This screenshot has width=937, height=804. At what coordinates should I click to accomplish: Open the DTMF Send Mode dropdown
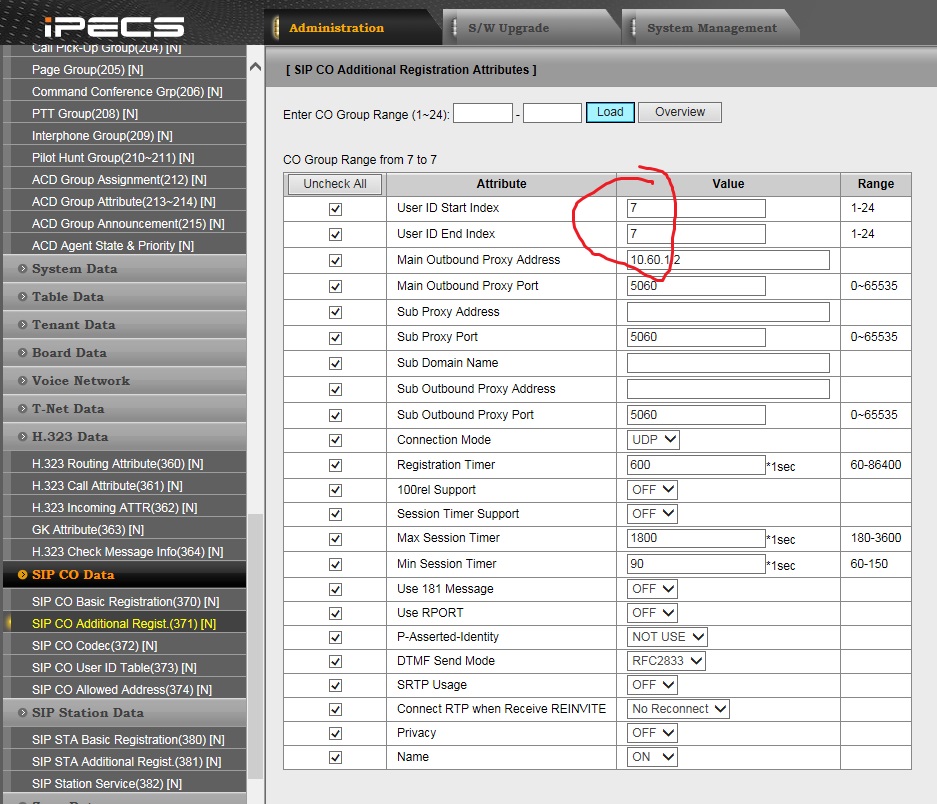(667, 661)
